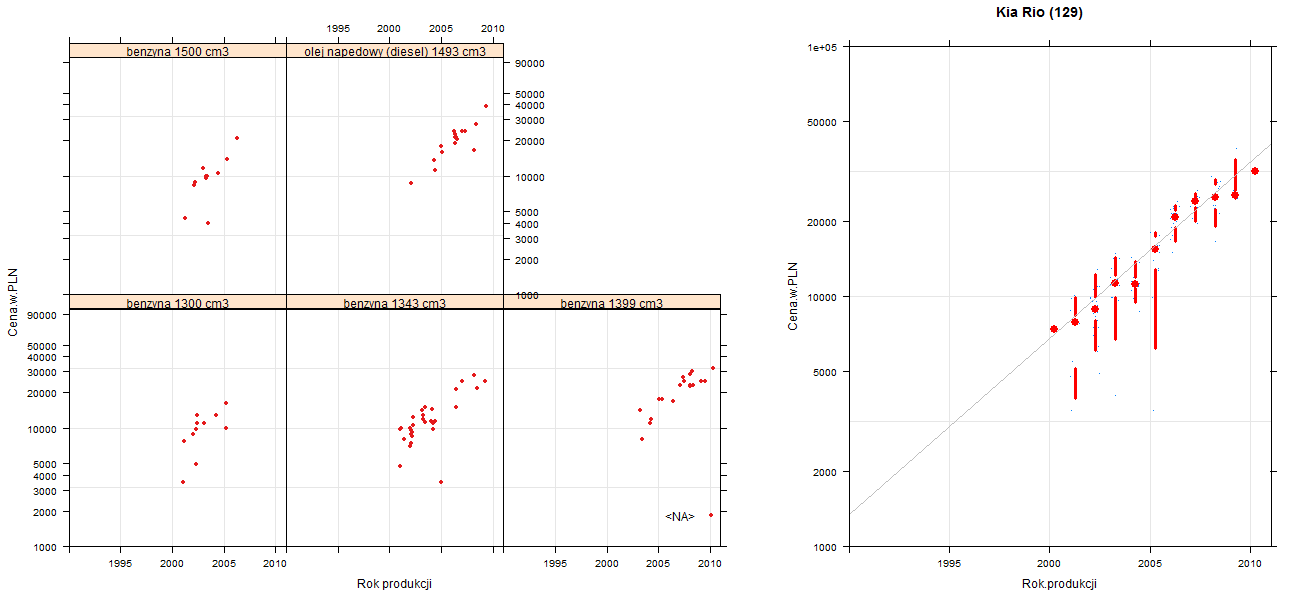The width and height of the screenshot is (1300, 600).
Task: Click the "Kia Rio (129)" chart title
Action: [x=1040, y=13]
